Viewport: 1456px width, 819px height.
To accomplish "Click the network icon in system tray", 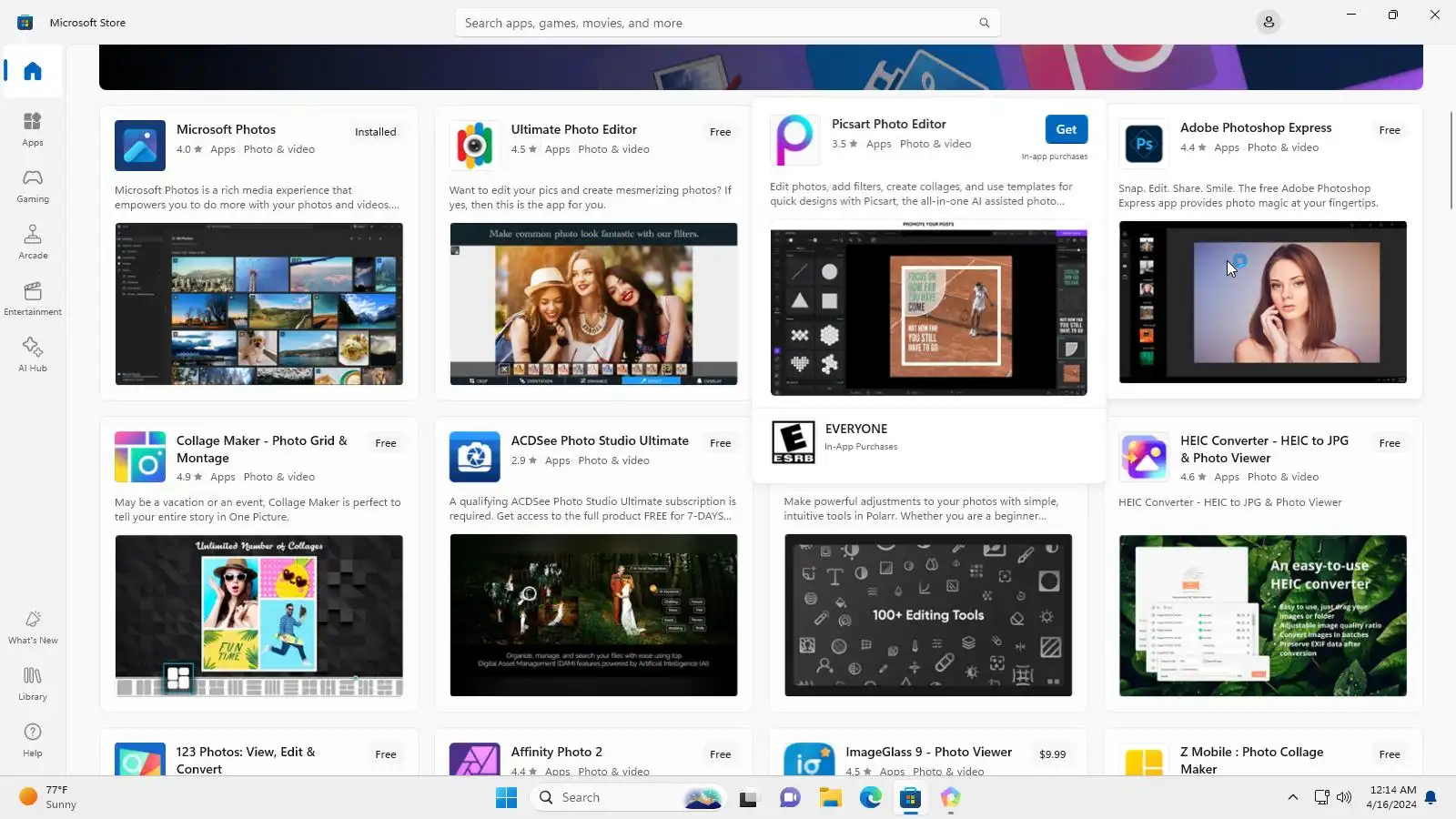I will coord(1321,798).
